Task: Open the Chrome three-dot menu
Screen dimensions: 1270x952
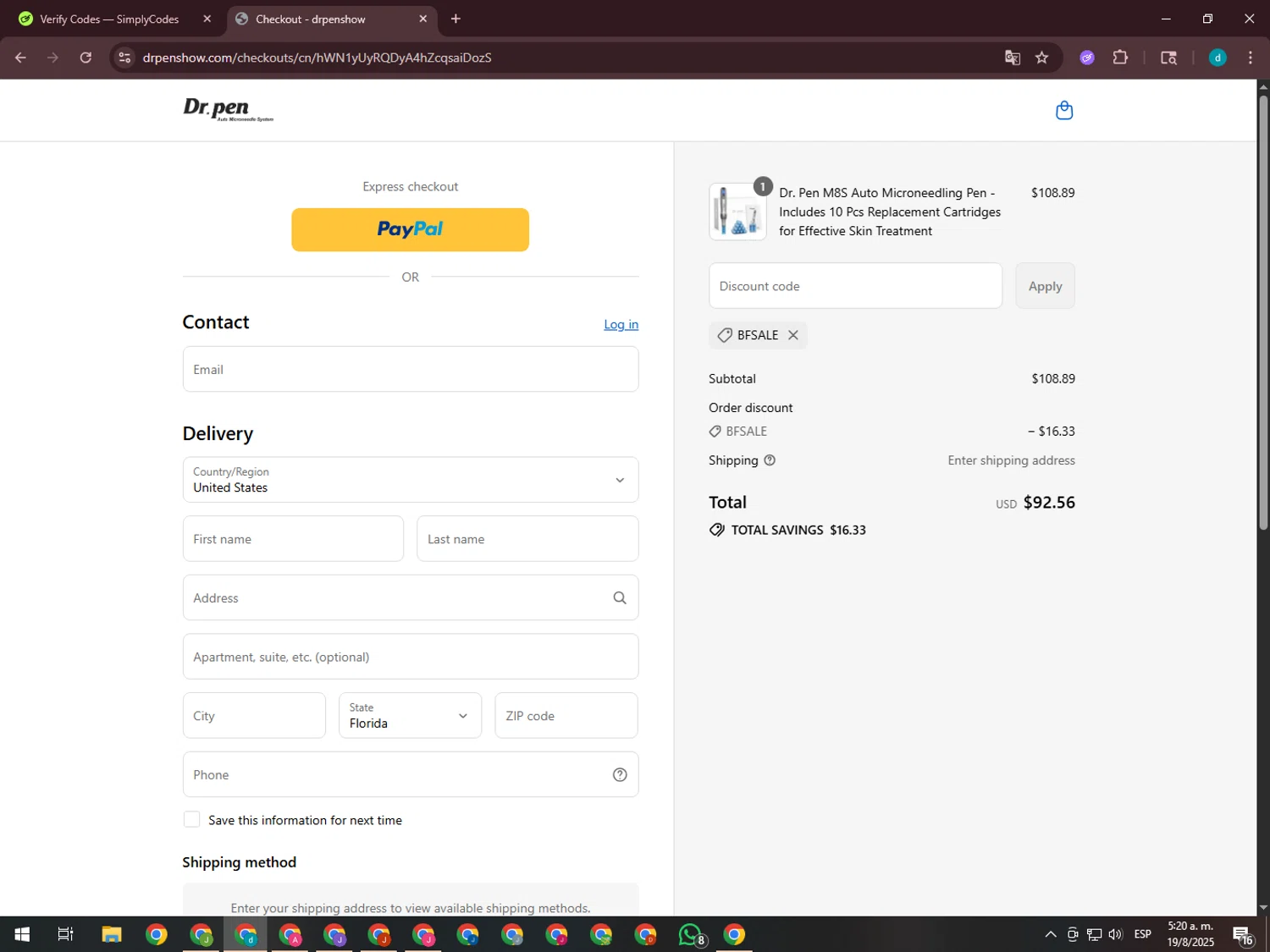Action: pyautogui.click(x=1251, y=58)
